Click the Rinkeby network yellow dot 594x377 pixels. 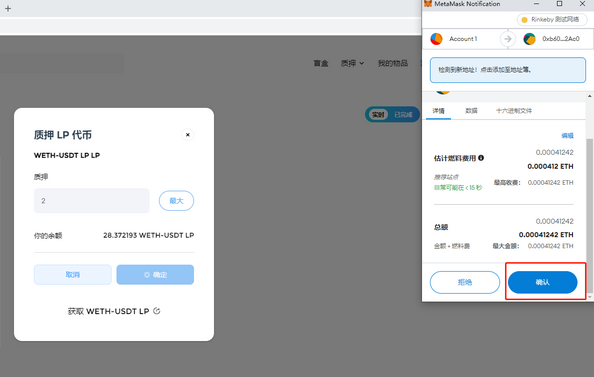524,20
